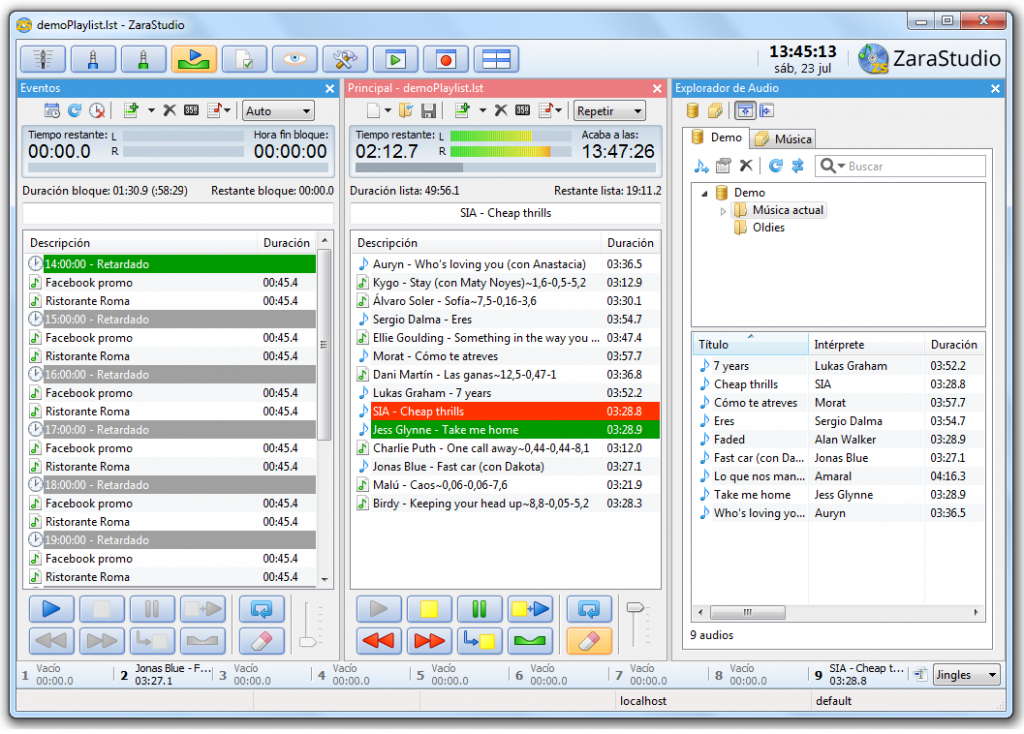The height and width of the screenshot is (734, 1024).
Task: Open the recorder icon on main toolbar
Action: (x=445, y=58)
